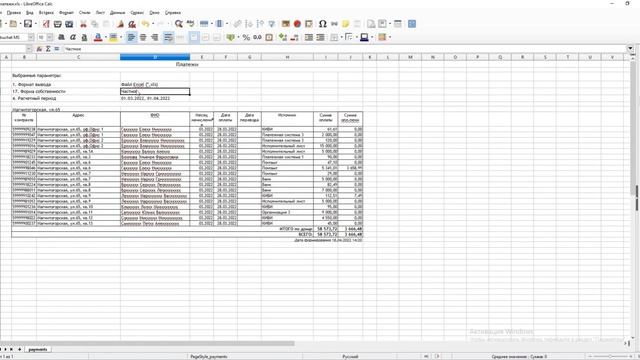This screenshot has width=640, height=360.
Task: Click the Insert Image icon
Action: point(286,24)
